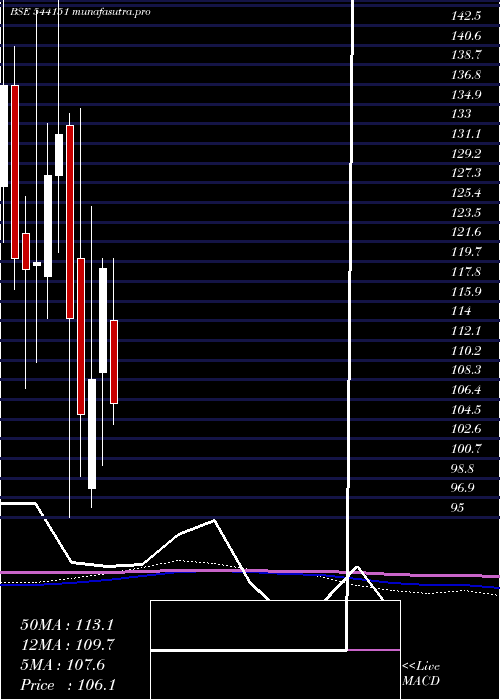Screen dimensions: 500x700
Task: Click the 12MA : 109.7 readout
Action: coord(67,645)
